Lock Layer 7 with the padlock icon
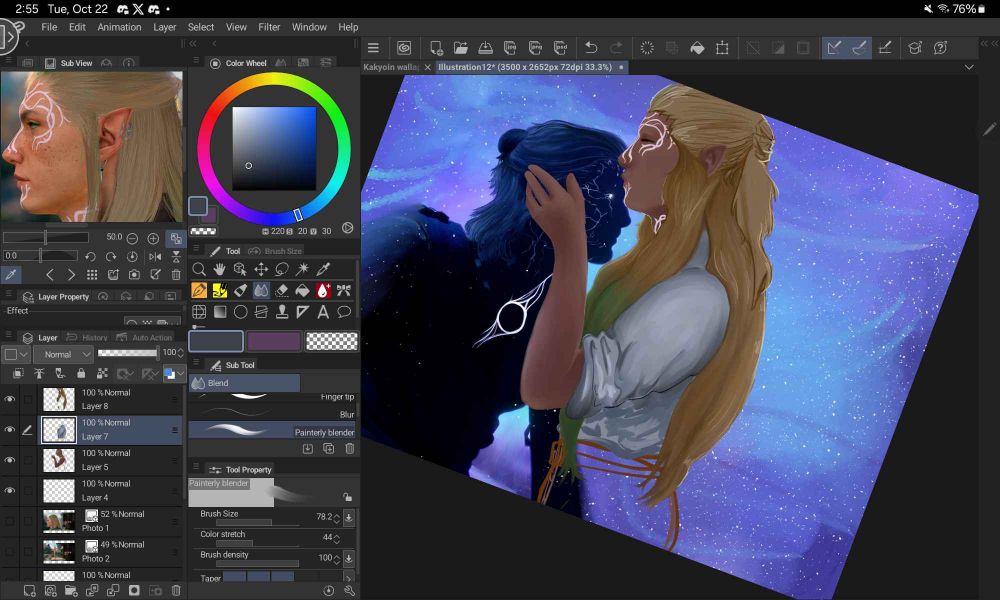This screenshot has width=1000, height=600. (82, 373)
